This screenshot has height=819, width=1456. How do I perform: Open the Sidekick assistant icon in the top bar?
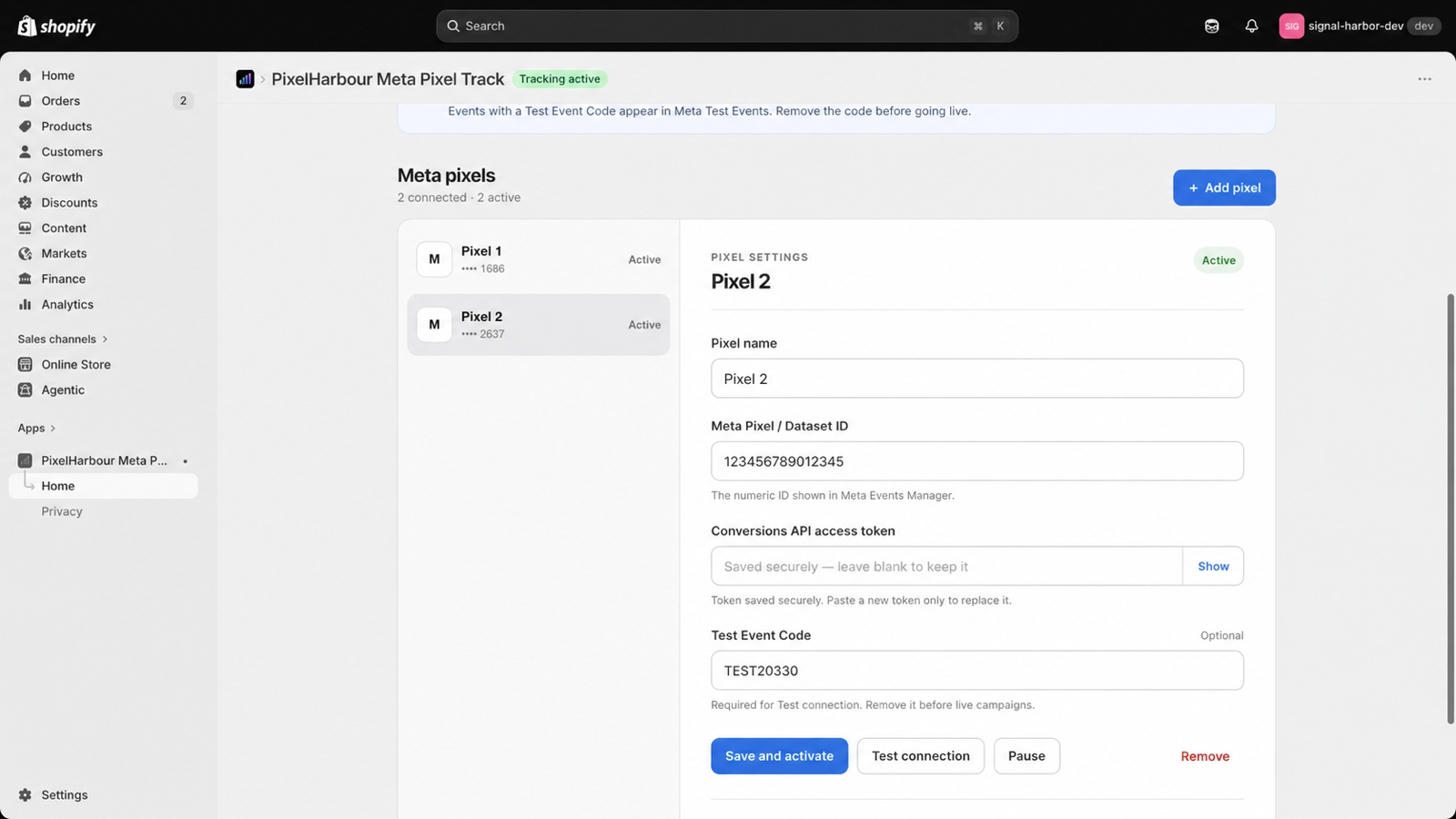[x=1211, y=26]
